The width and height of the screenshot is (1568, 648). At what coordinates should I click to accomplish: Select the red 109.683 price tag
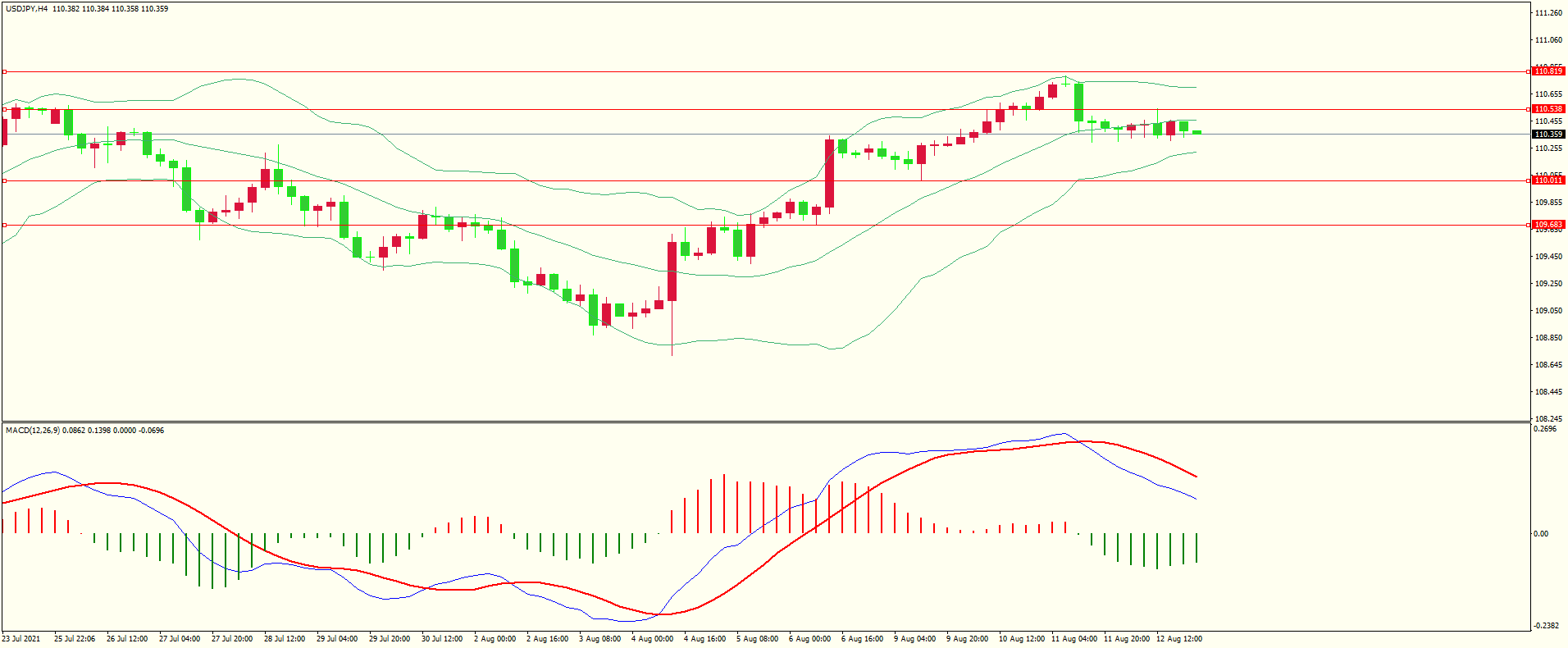click(1548, 225)
